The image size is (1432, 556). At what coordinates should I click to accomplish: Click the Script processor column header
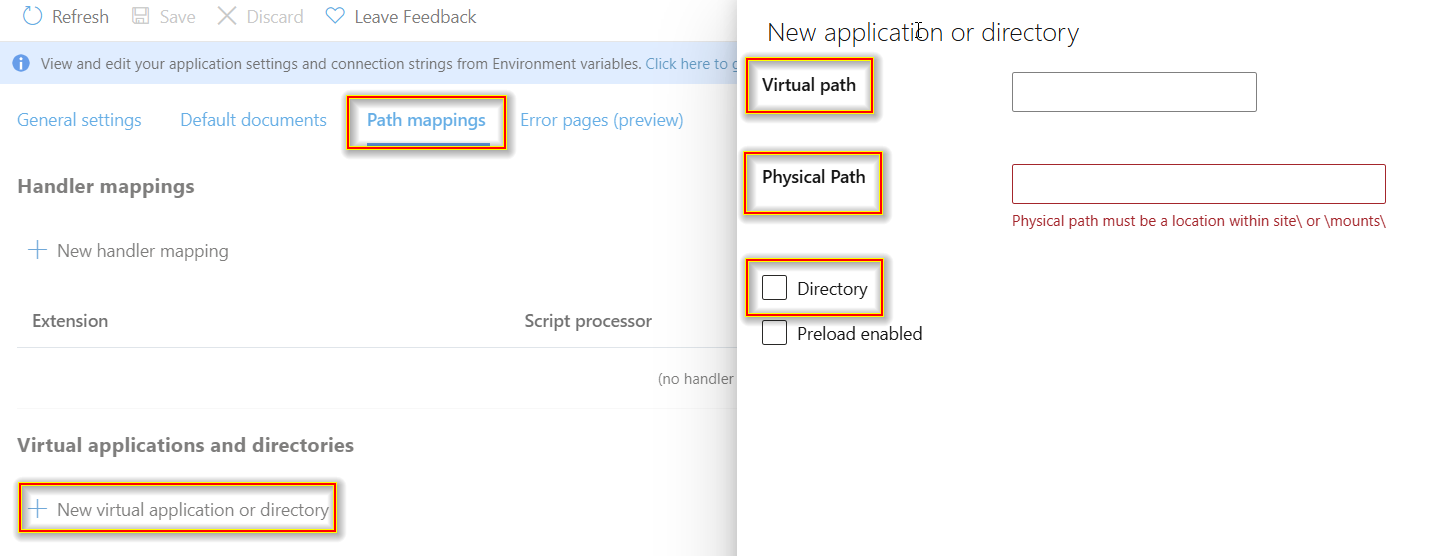point(588,321)
